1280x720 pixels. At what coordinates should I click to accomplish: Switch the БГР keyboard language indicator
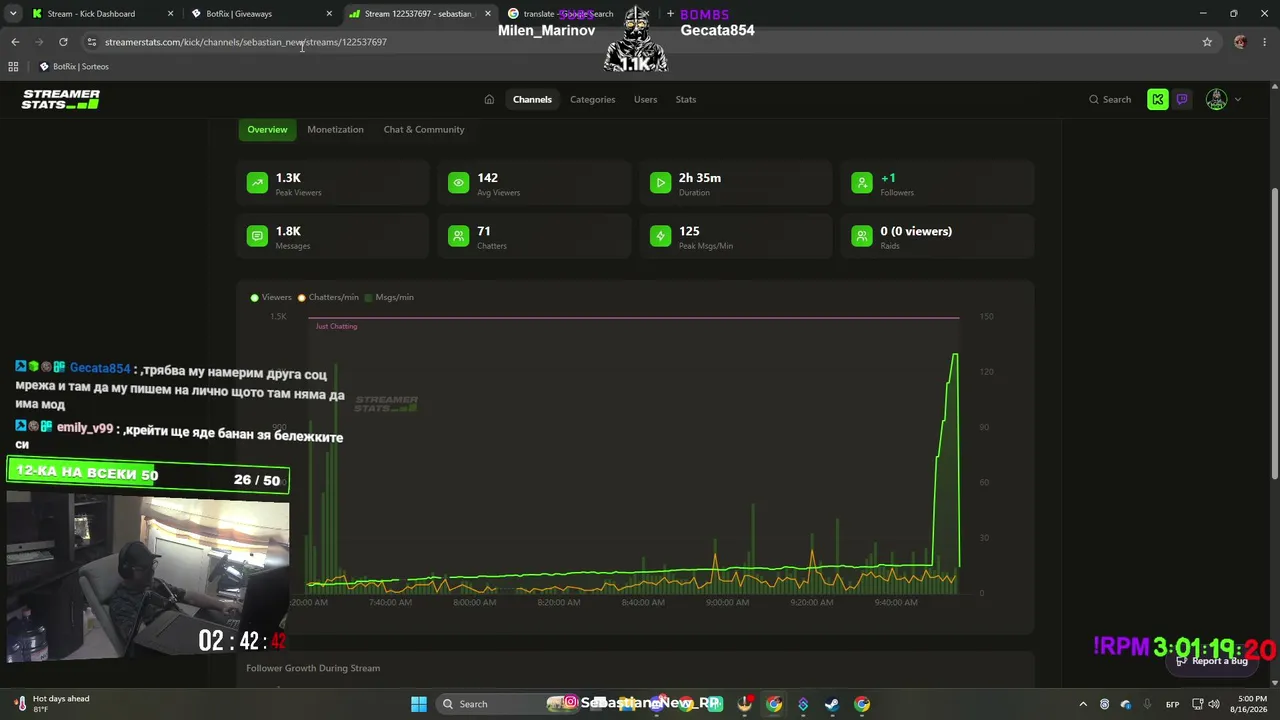click(x=1172, y=704)
